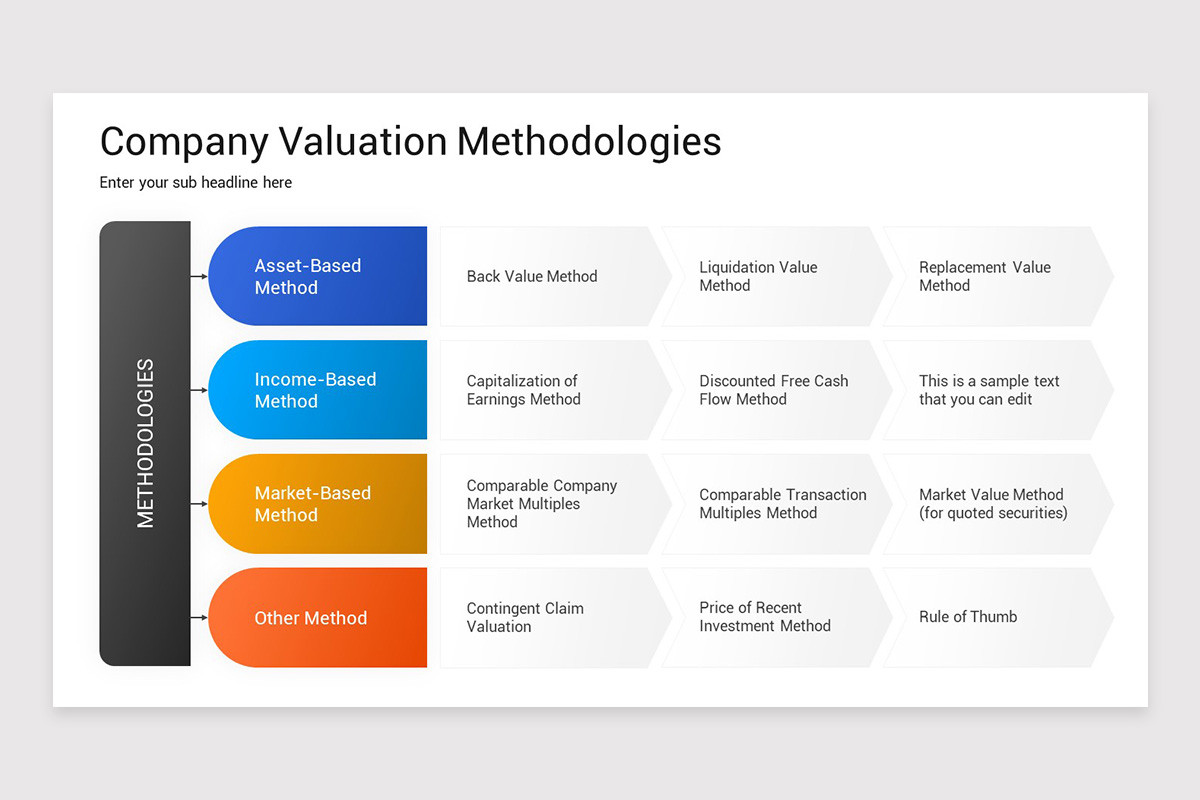The height and width of the screenshot is (800, 1200).
Task: Select the Rule of Thumb arrow box
Action: coord(998,618)
